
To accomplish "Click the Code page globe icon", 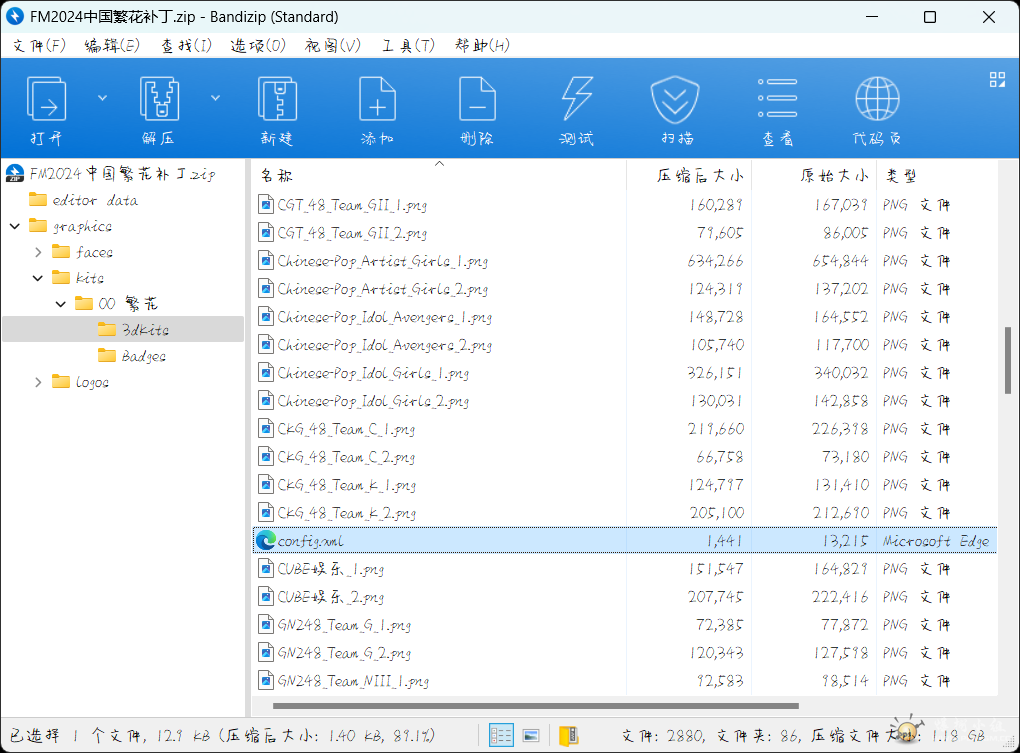I will click(877, 99).
